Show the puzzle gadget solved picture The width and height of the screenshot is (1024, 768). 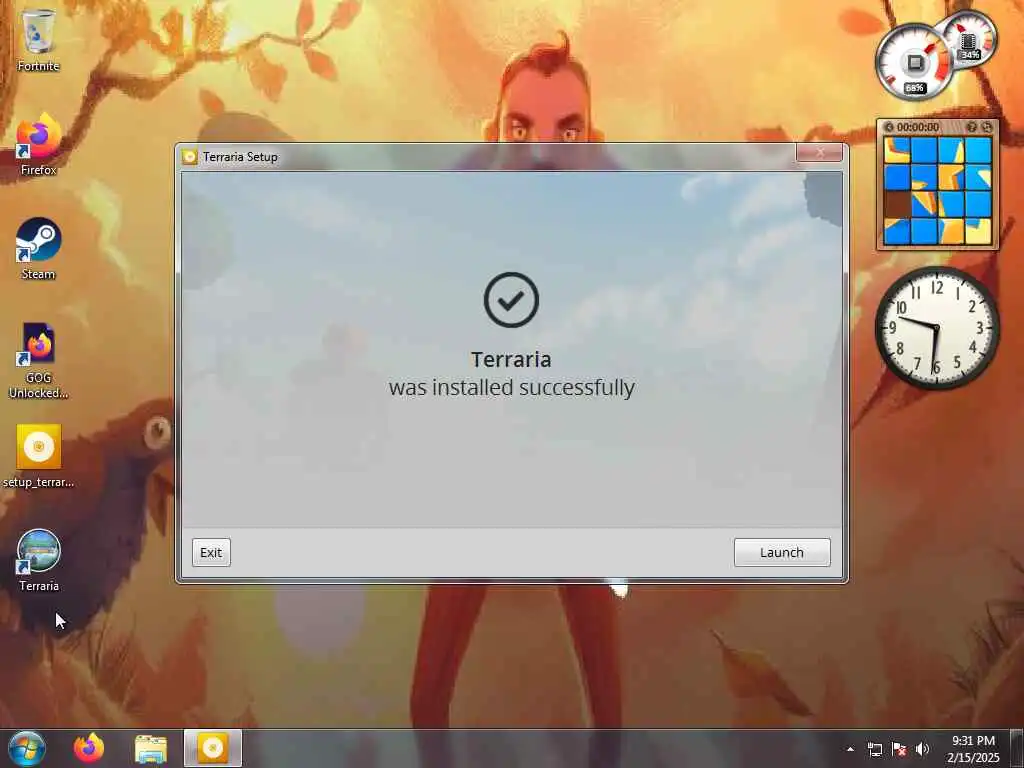pos(972,127)
